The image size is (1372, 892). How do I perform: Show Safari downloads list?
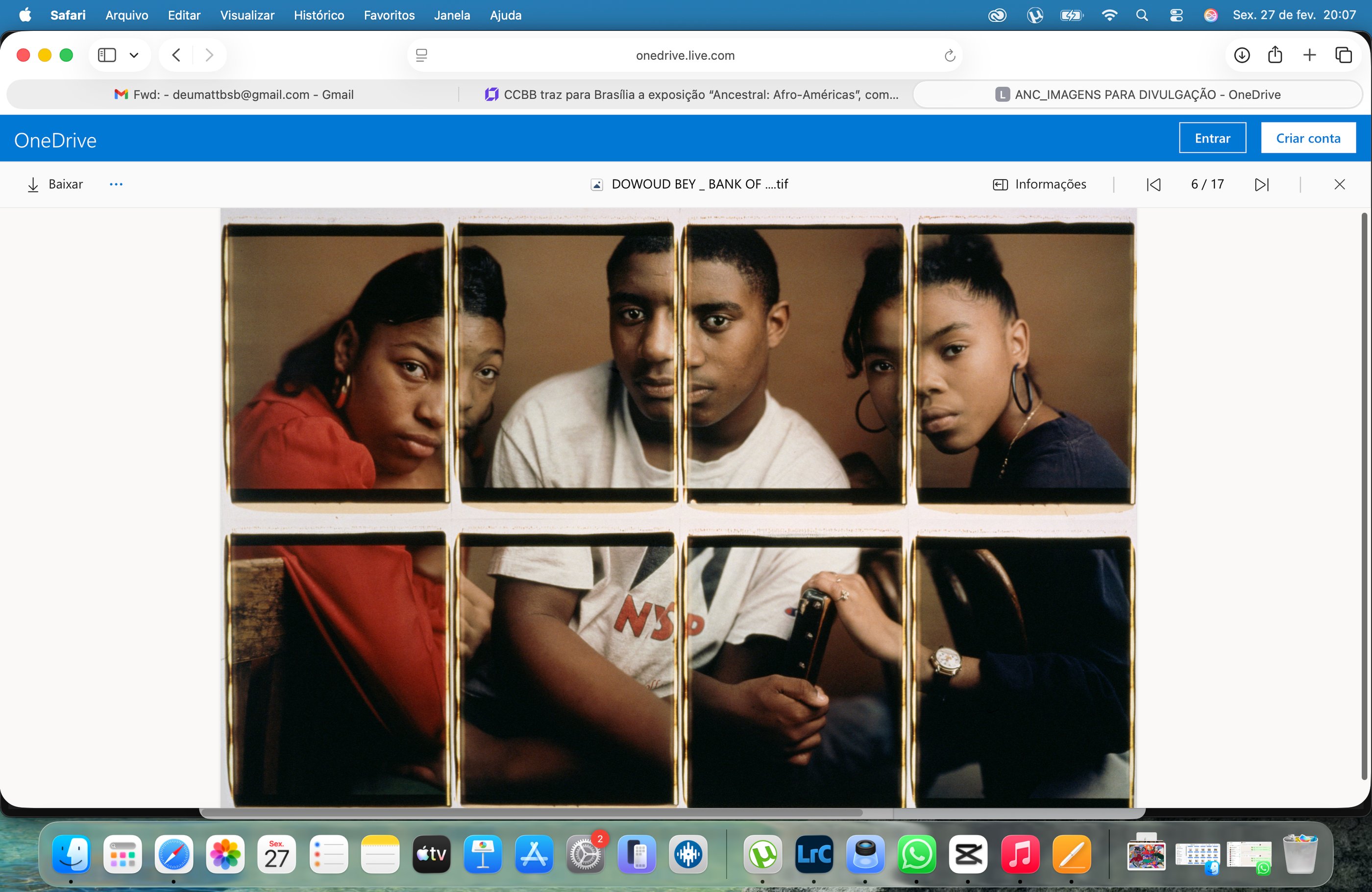click(x=1241, y=55)
